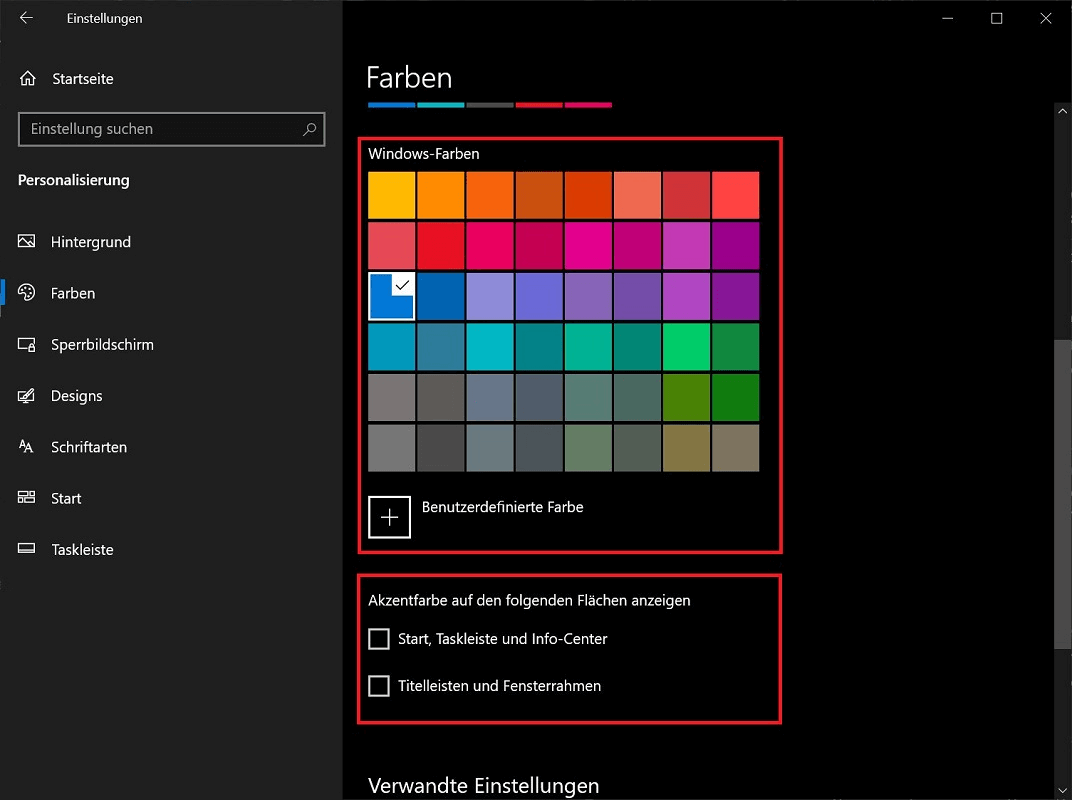Click the Designs brush icon
This screenshot has width=1072, height=800.
pos(27,395)
